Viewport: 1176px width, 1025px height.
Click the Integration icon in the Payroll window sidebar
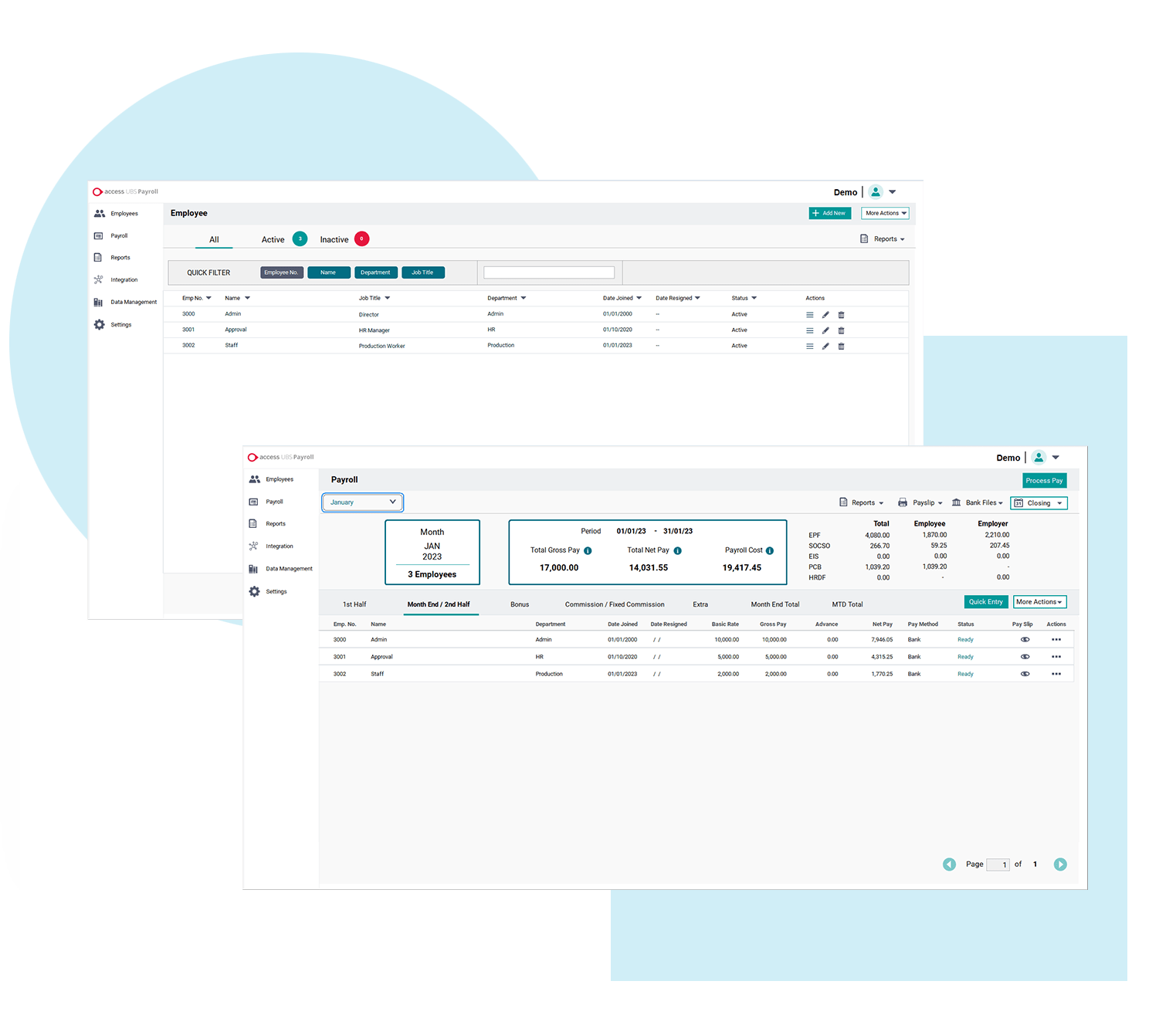tap(253, 546)
